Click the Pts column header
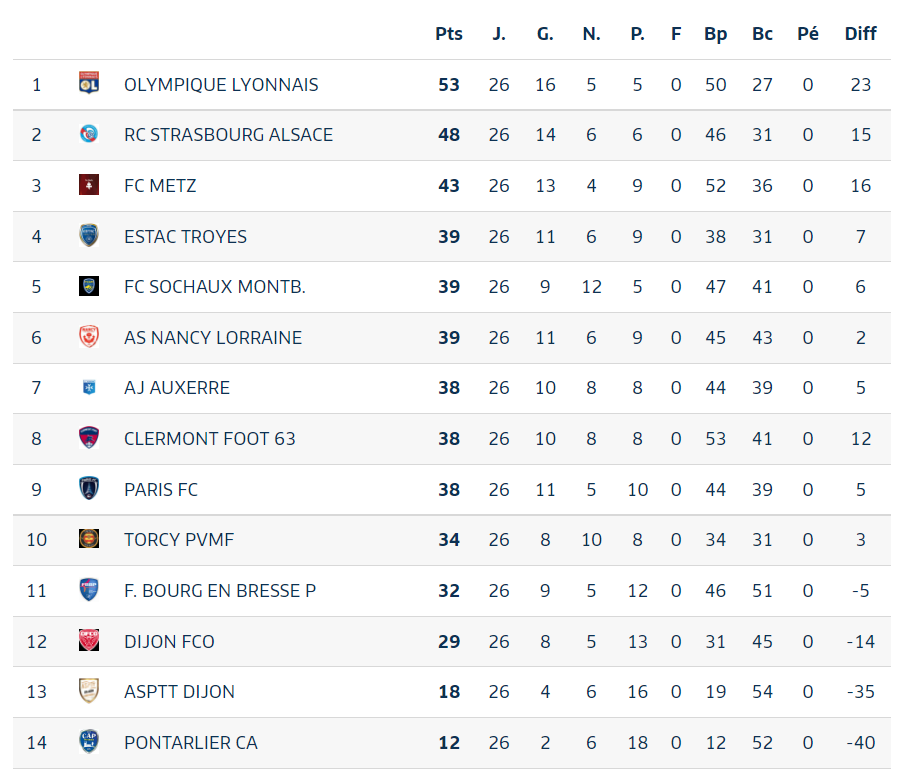Viewport: 908px width, 773px height. click(449, 33)
